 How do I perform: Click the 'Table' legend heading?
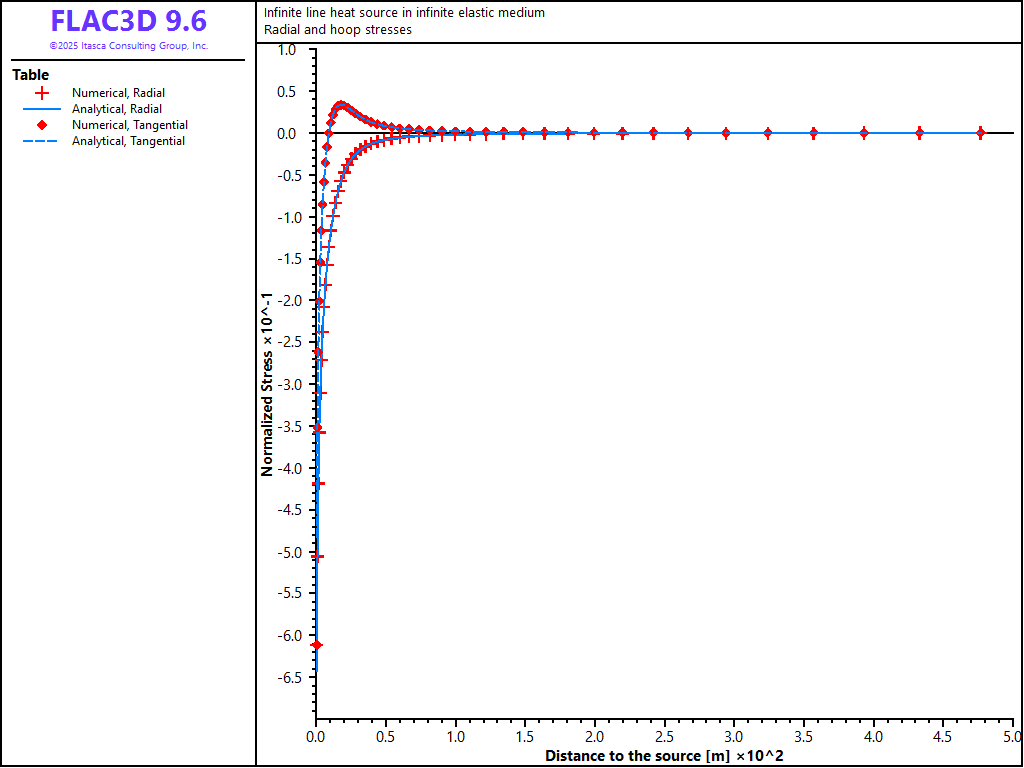point(30,75)
